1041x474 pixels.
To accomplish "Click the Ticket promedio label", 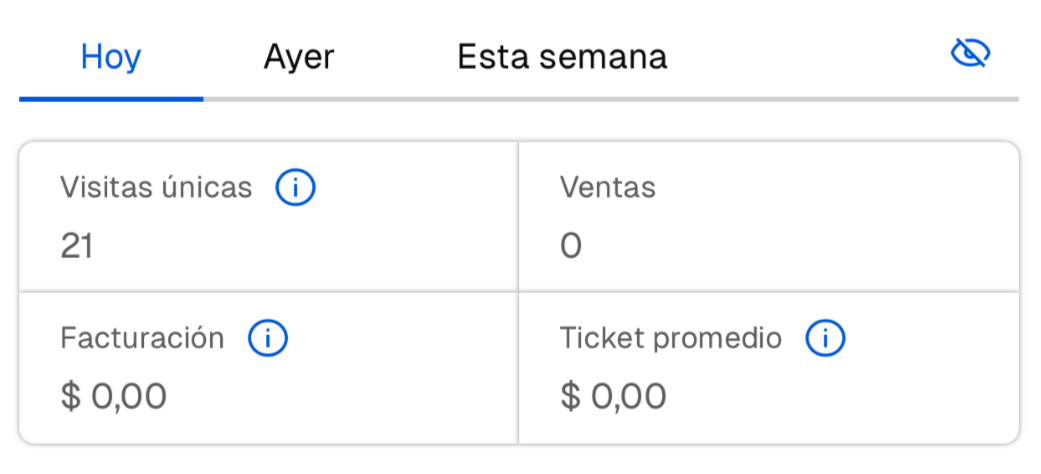I will (671, 339).
